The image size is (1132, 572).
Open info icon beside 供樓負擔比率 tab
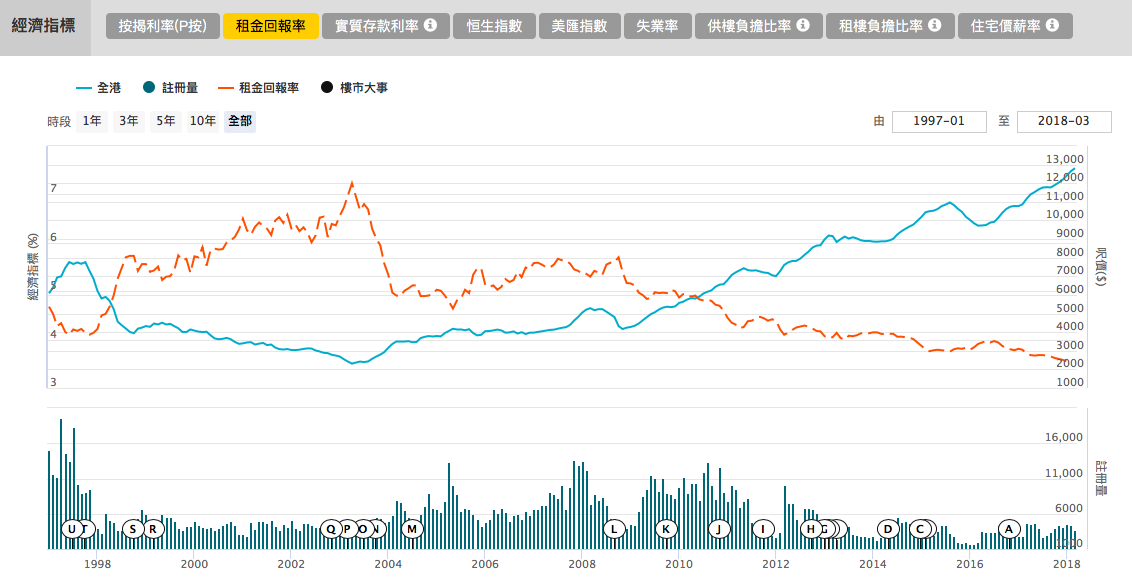point(803,25)
